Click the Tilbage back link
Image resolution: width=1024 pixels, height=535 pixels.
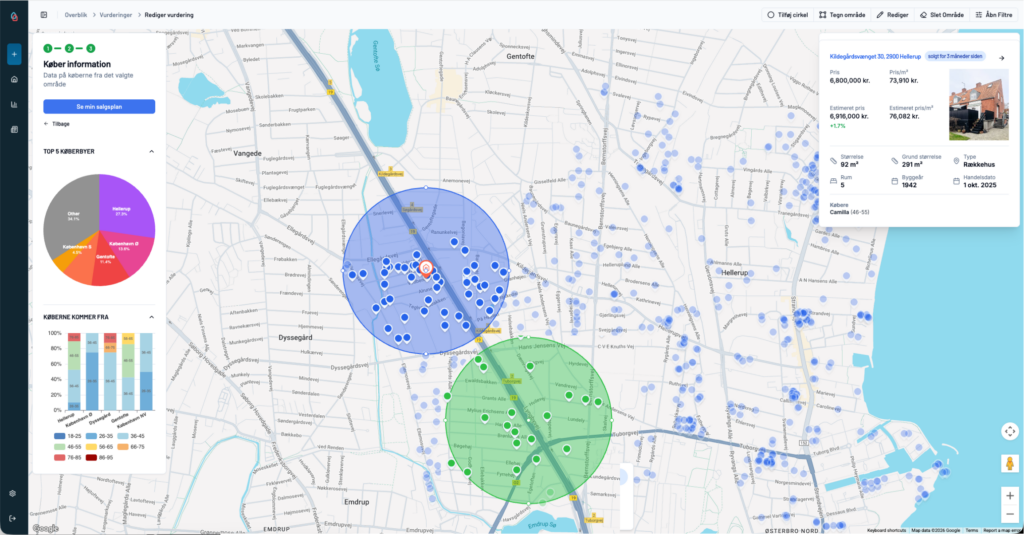(x=57, y=123)
